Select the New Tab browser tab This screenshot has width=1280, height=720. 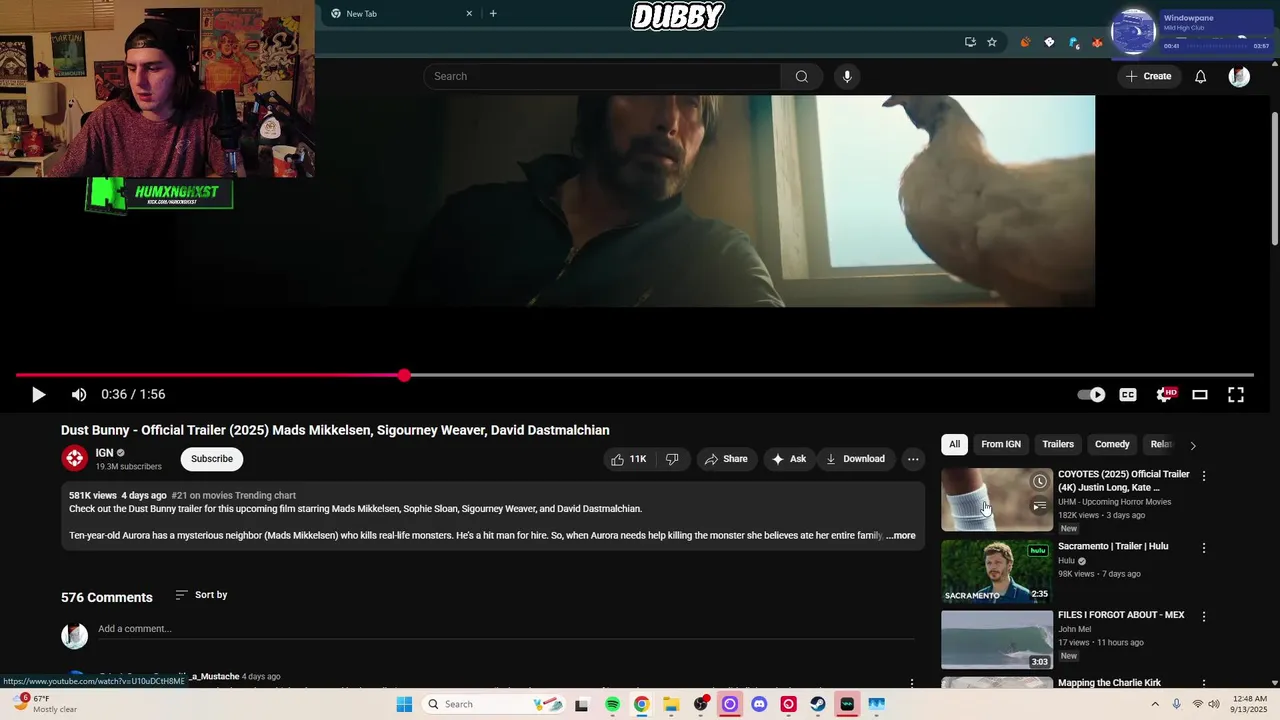[400, 13]
